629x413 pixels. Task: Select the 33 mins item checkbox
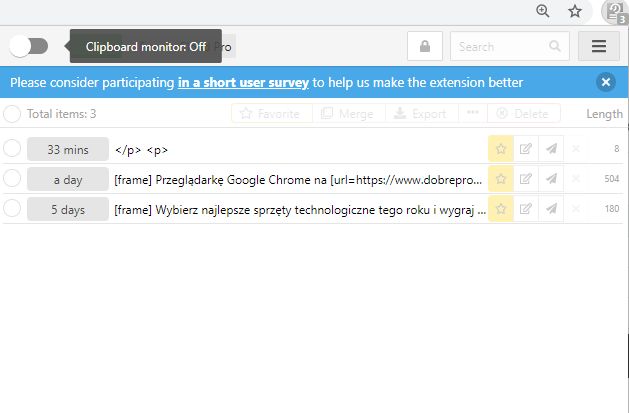(12, 149)
